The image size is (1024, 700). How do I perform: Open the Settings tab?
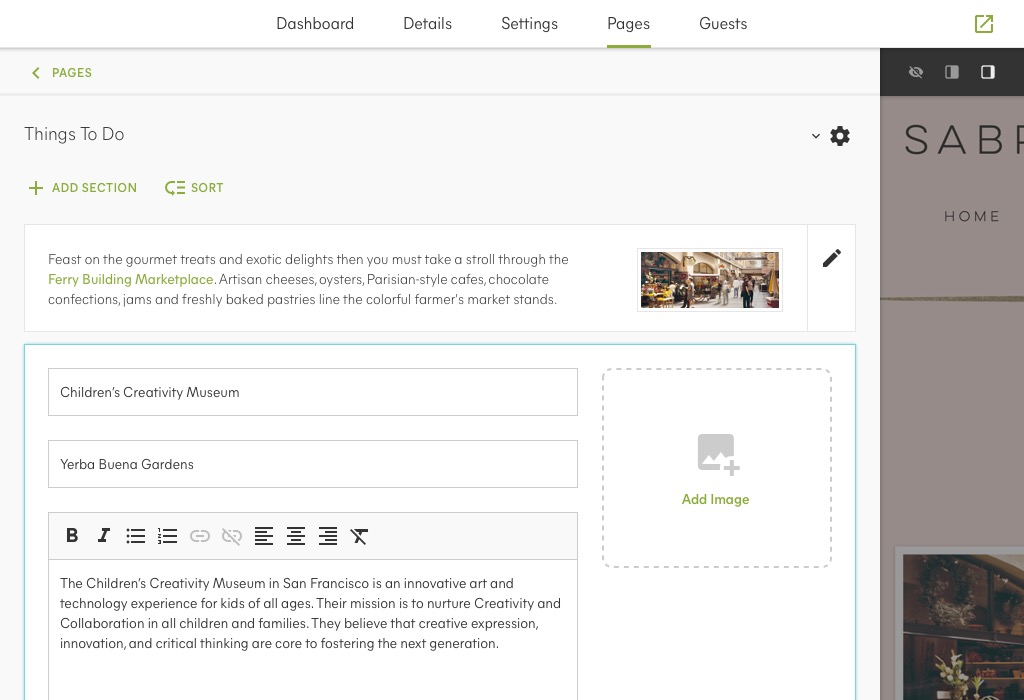(530, 24)
